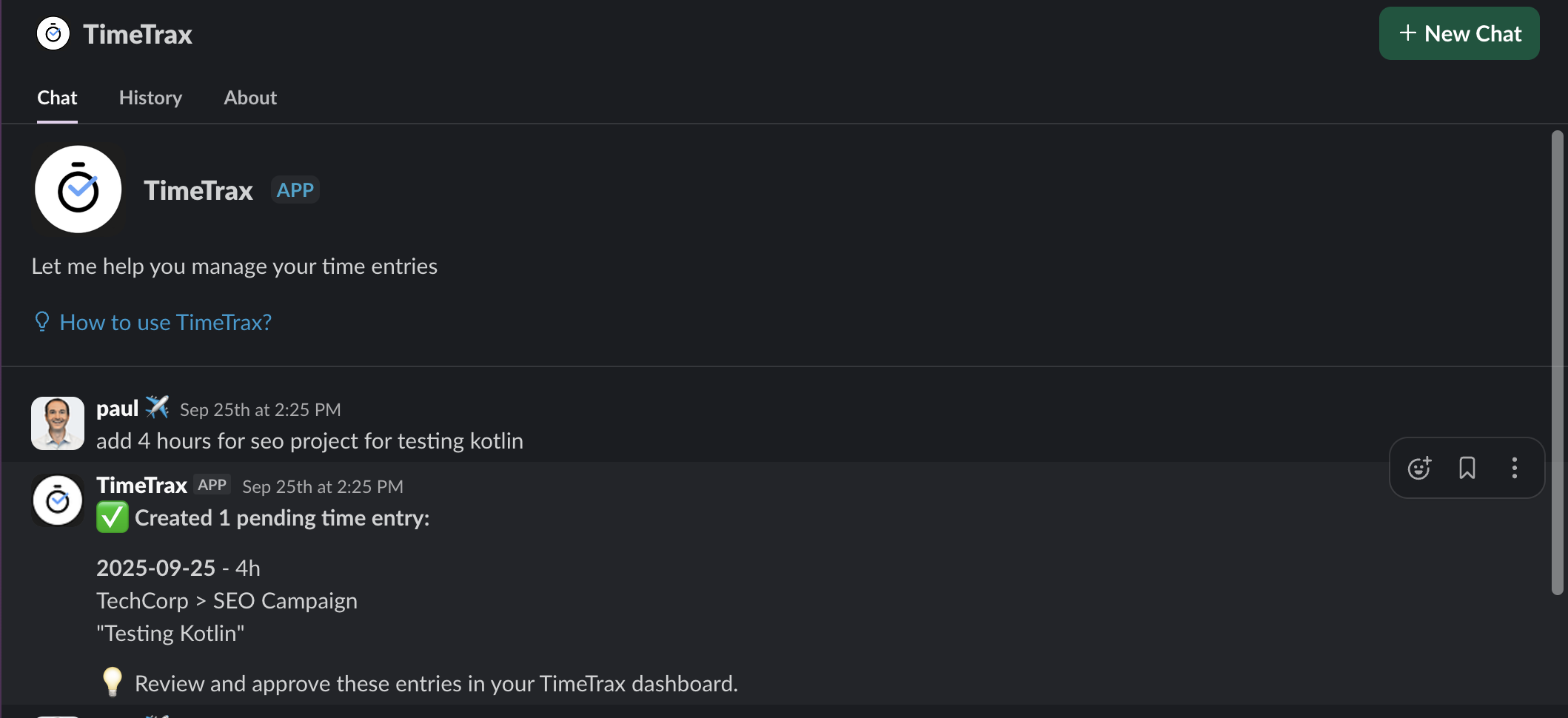Click the lightbulb icon beside the help link
Screen dimensions: 1568x718
click(x=41, y=321)
